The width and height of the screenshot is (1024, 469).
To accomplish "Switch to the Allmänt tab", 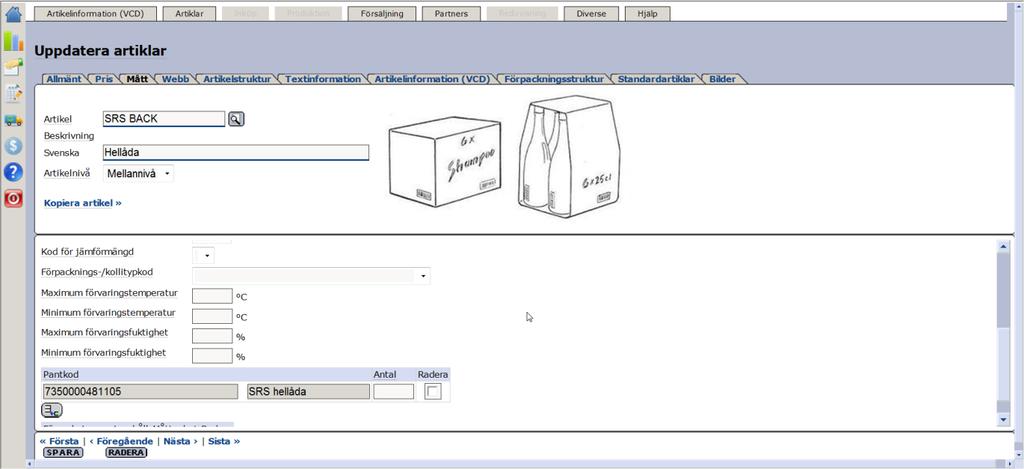I will point(64,79).
